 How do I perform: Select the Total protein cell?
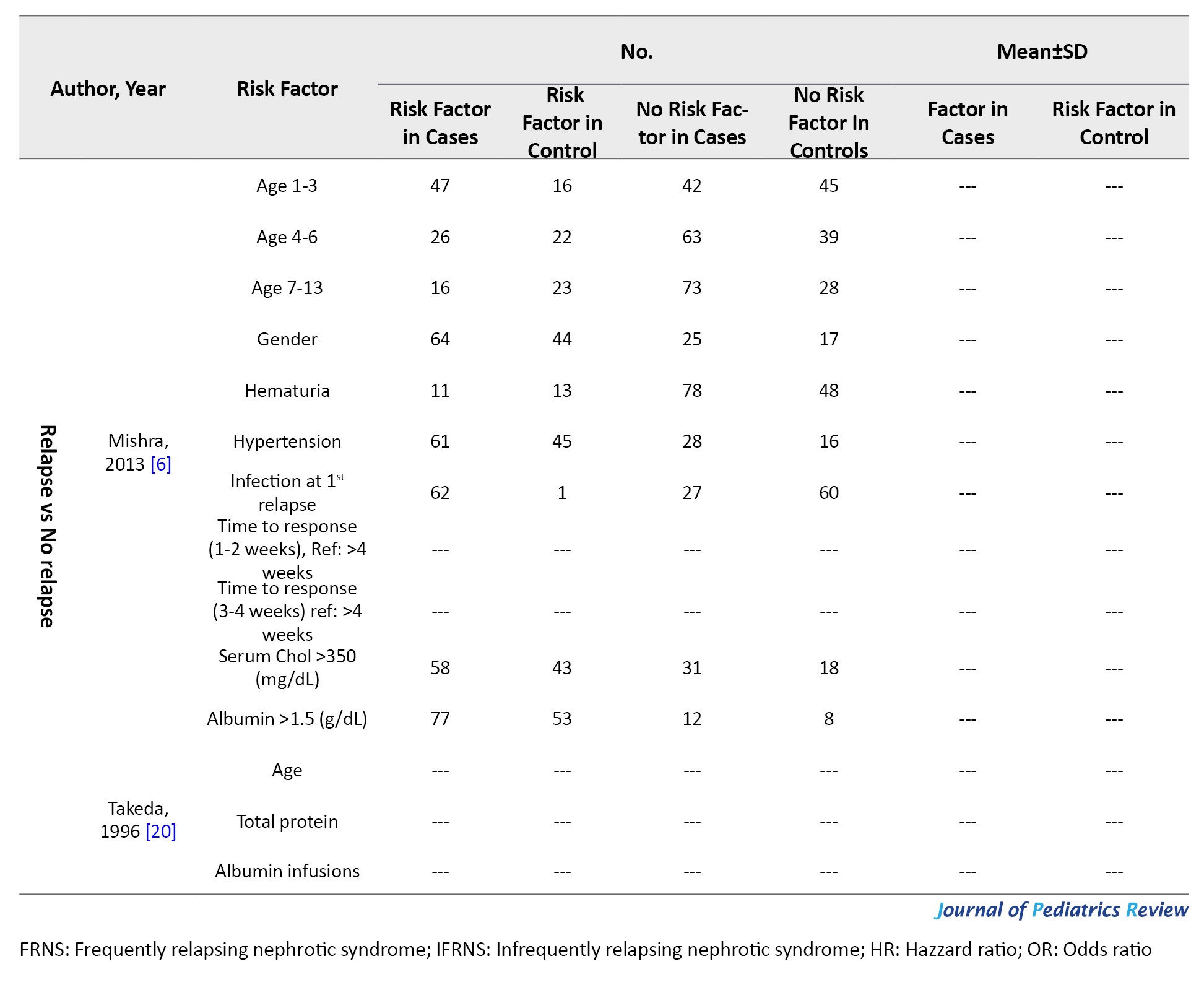(x=287, y=822)
